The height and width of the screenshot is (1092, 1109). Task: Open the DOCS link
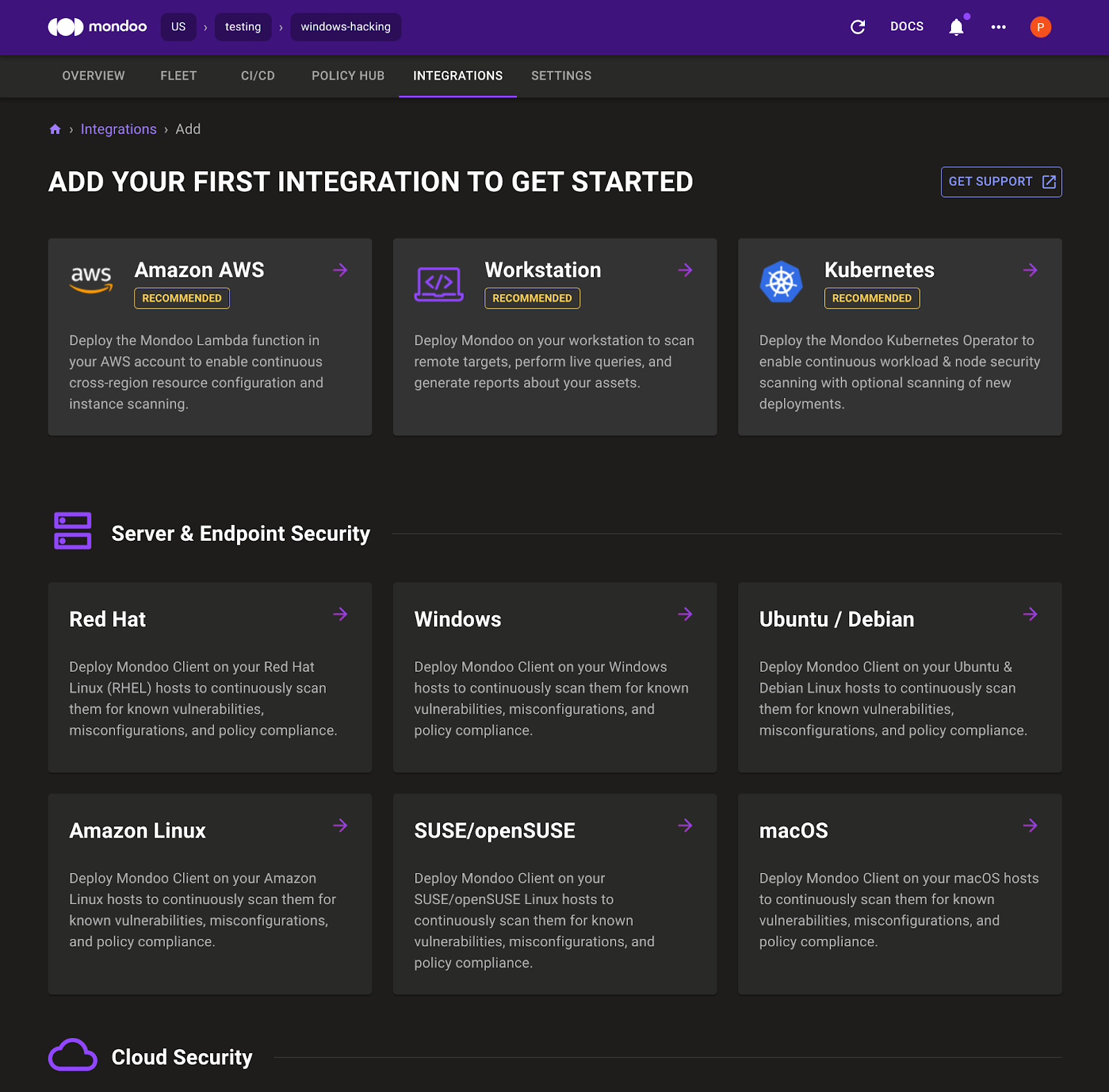[x=907, y=27]
